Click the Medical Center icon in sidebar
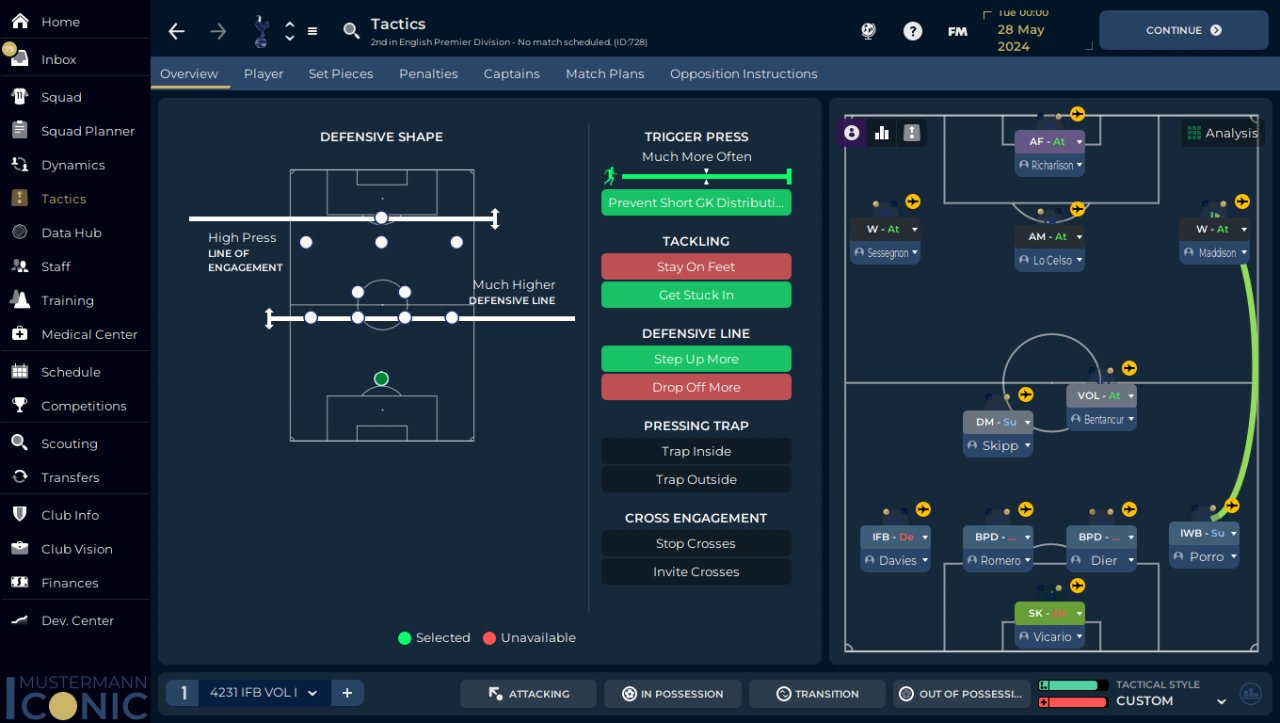 click(19, 334)
